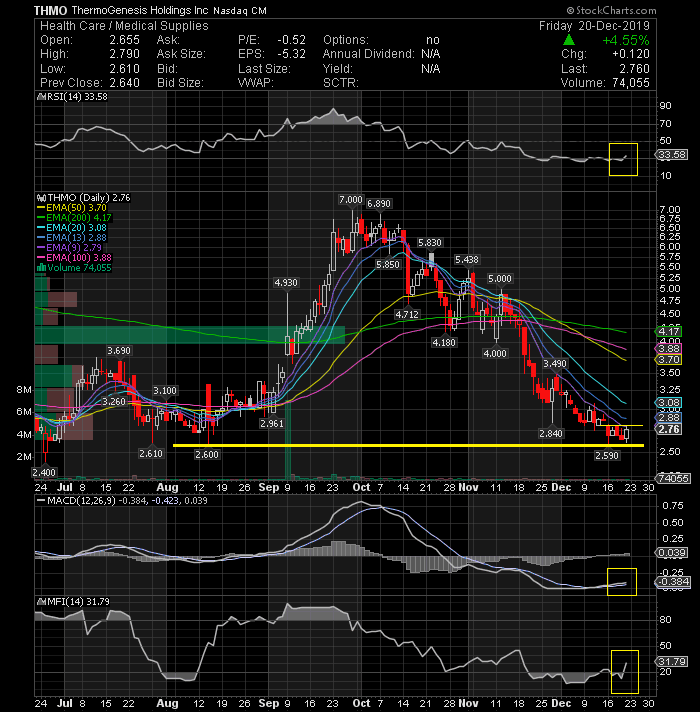
Task: Click the EMA(200) 4.17 legend entry
Action: click(74, 218)
